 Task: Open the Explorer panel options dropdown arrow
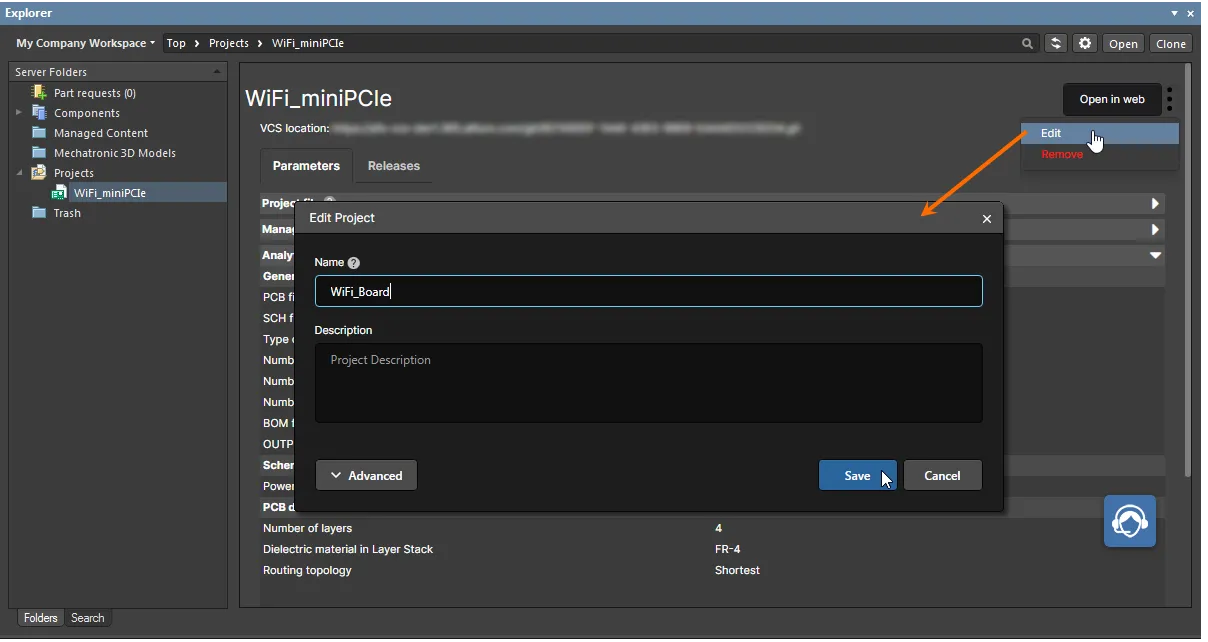point(1175,13)
